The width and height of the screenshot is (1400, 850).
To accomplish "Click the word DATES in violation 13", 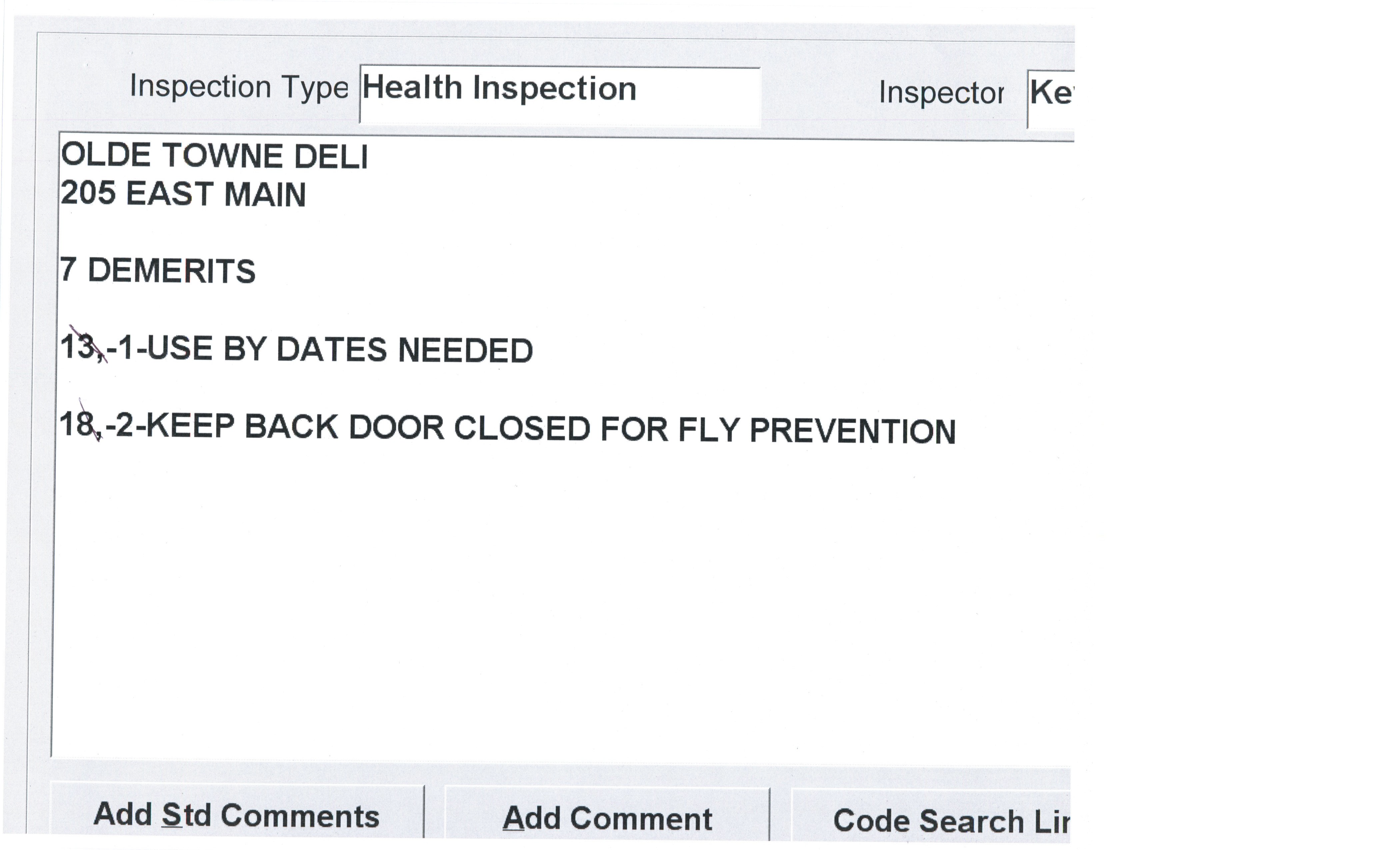I will (331, 349).
